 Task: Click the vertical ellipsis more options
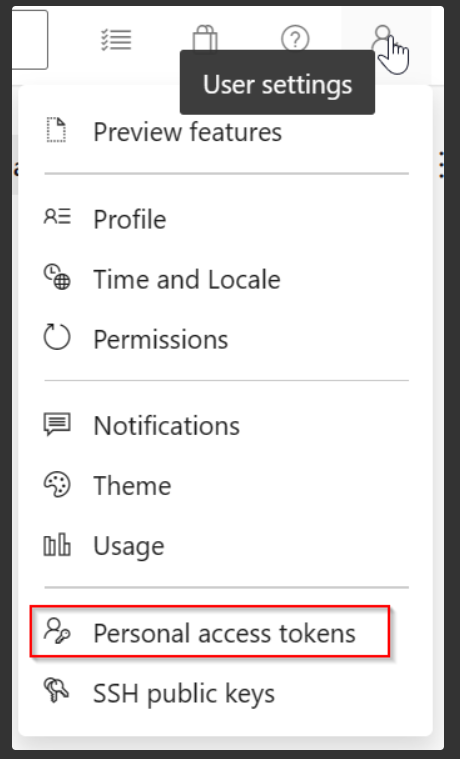click(x=441, y=165)
